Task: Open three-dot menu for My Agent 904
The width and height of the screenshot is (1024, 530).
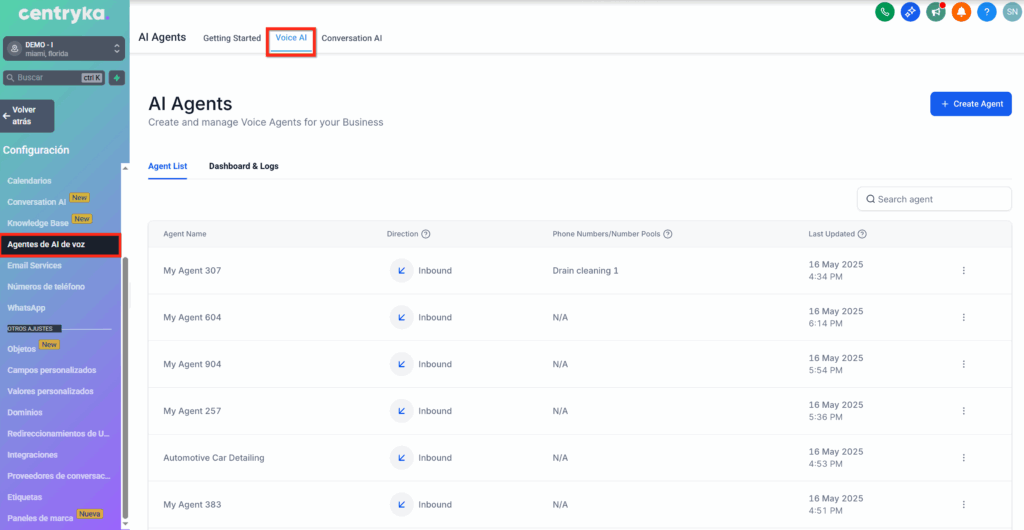Action: pos(963,364)
